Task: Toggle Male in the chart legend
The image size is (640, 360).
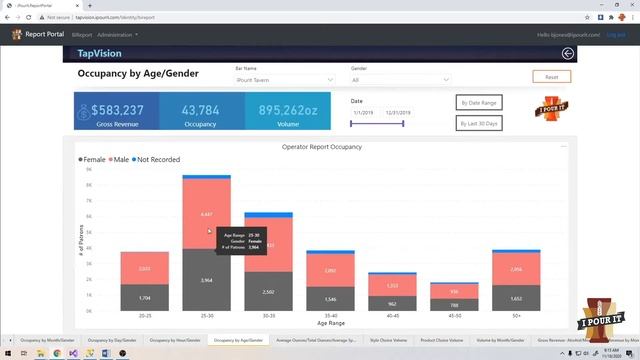Action: click(119, 160)
